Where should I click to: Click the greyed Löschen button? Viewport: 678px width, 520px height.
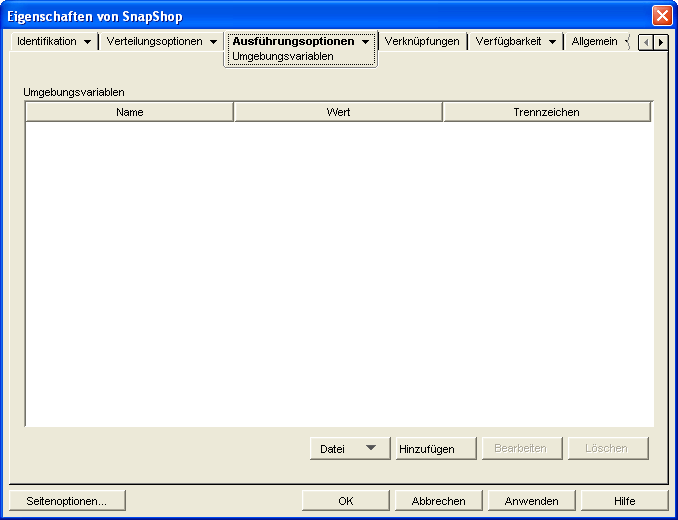tap(608, 449)
